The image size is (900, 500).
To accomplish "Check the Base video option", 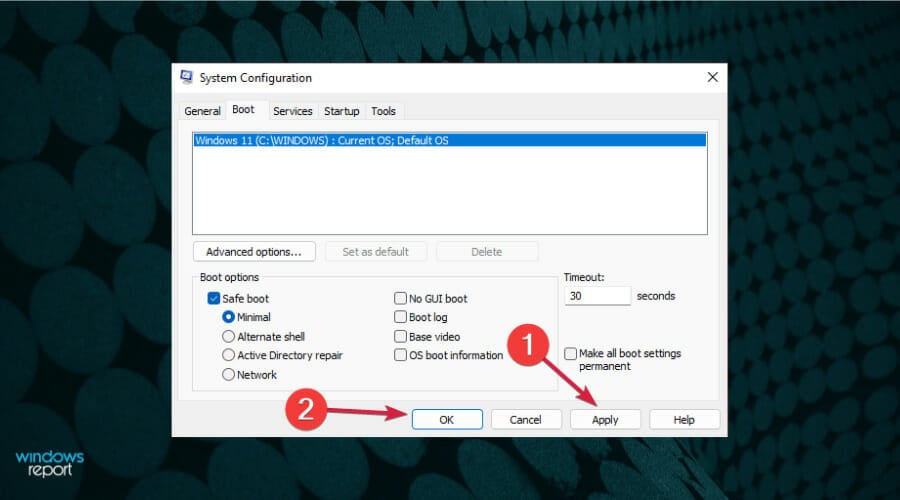I will tap(401, 336).
